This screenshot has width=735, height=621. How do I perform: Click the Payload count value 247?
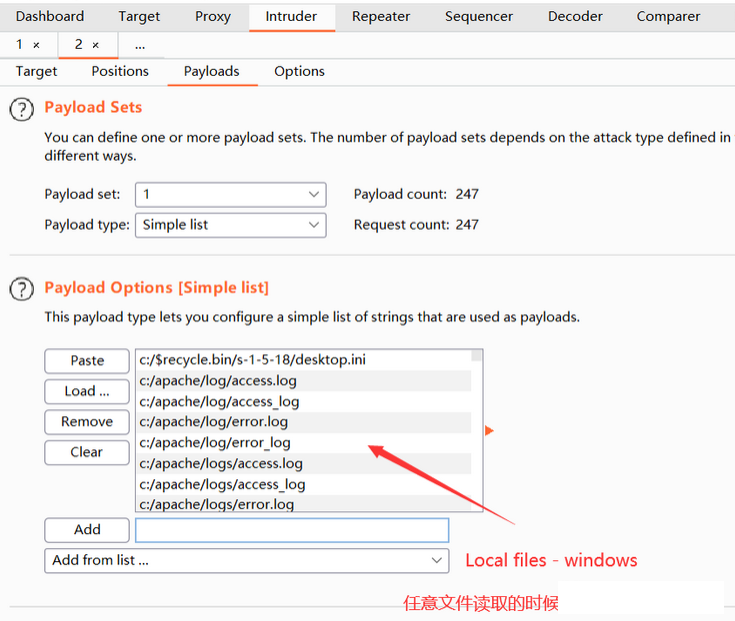[467, 194]
